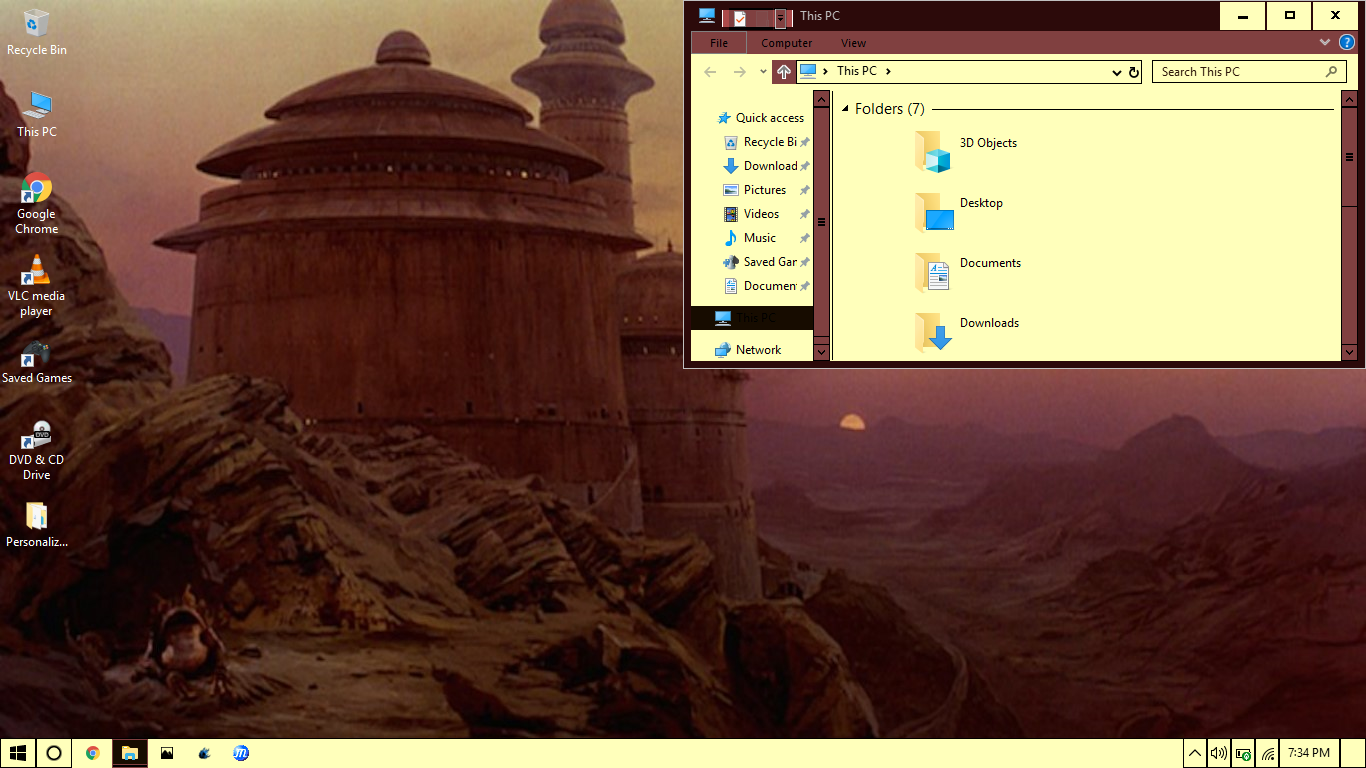Viewport: 1366px width, 768px height.
Task: Go back with the left arrow button
Action: pos(710,72)
